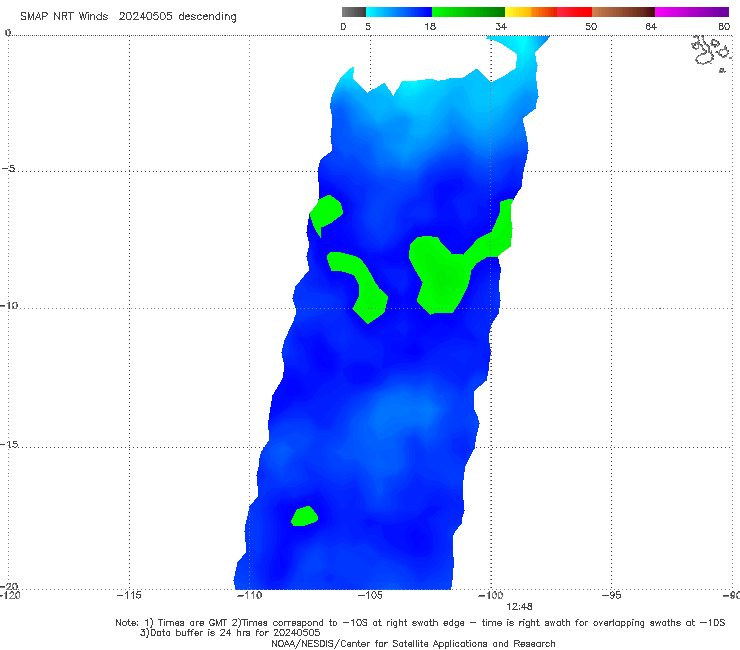The image size is (740, 650).
Task: Click the swath time label '12:48'
Action: click(x=519, y=607)
